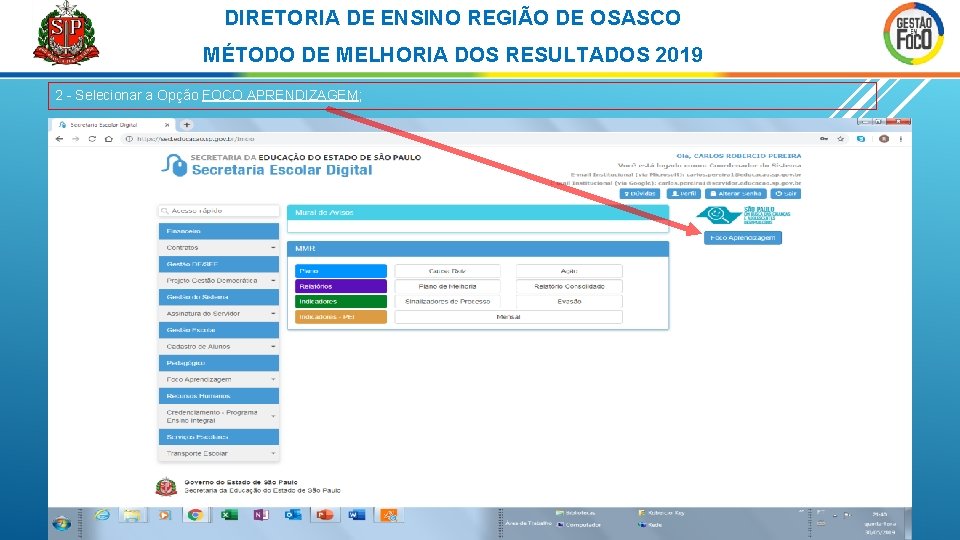
Task: Open the Evasão indicator option
Action: pyautogui.click(x=569, y=302)
